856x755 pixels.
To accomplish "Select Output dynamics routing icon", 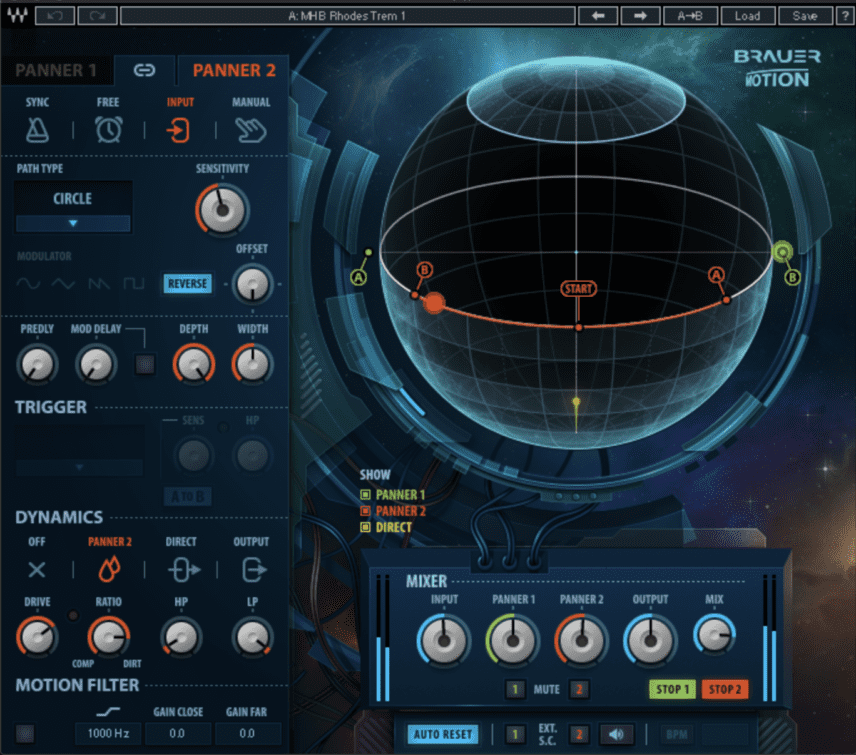I will [254, 570].
